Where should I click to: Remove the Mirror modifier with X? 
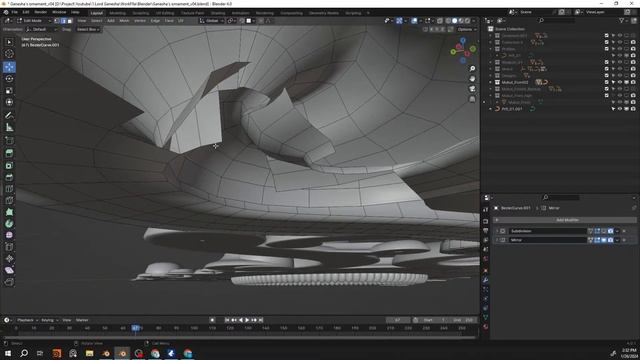click(x=624, y=240)
